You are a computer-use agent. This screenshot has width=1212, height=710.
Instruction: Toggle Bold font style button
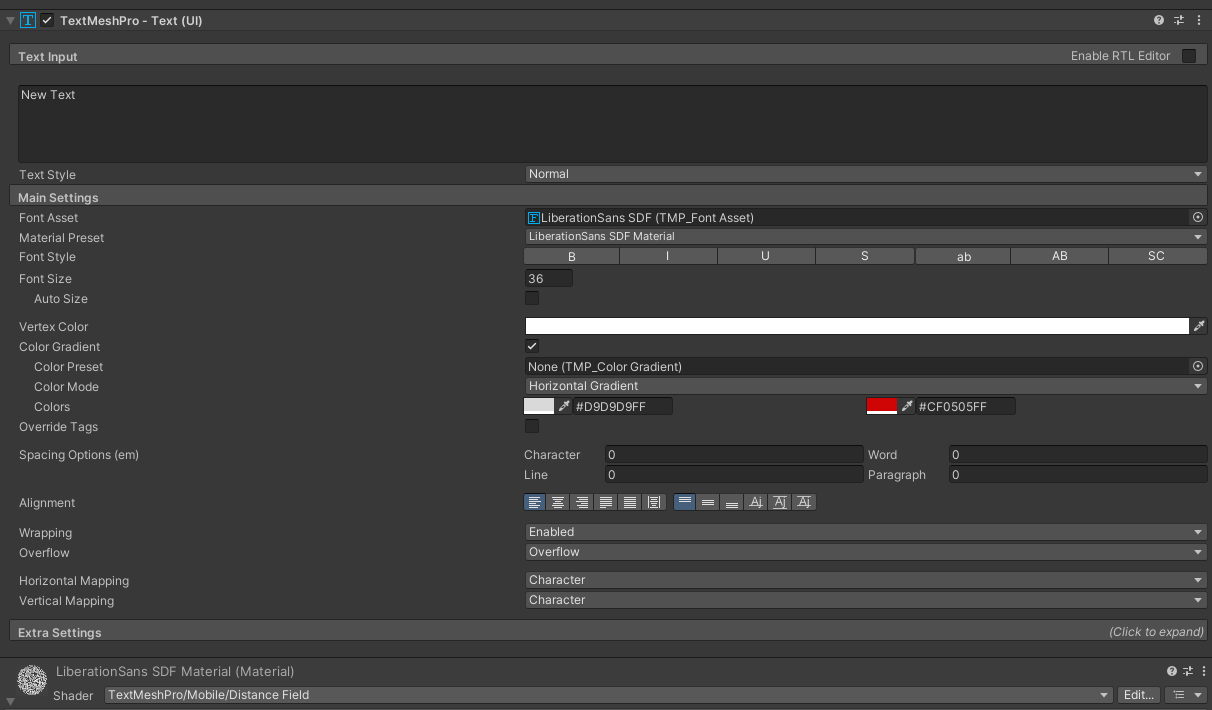click(x=572, y=256)
